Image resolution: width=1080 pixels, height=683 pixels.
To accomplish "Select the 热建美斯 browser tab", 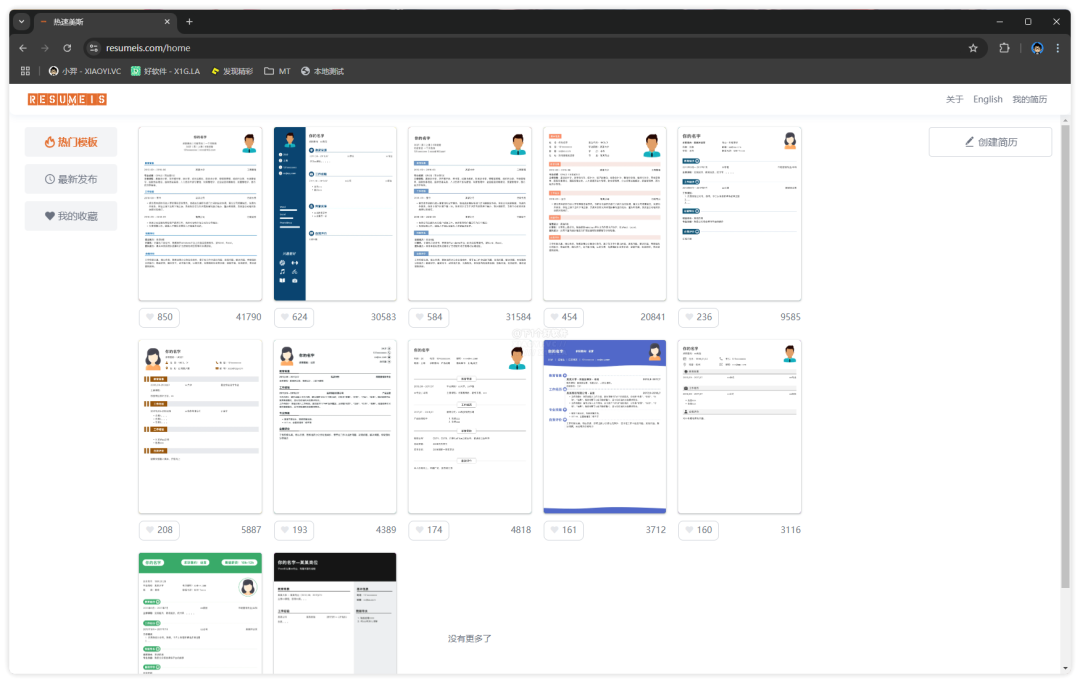I will 105,22.
